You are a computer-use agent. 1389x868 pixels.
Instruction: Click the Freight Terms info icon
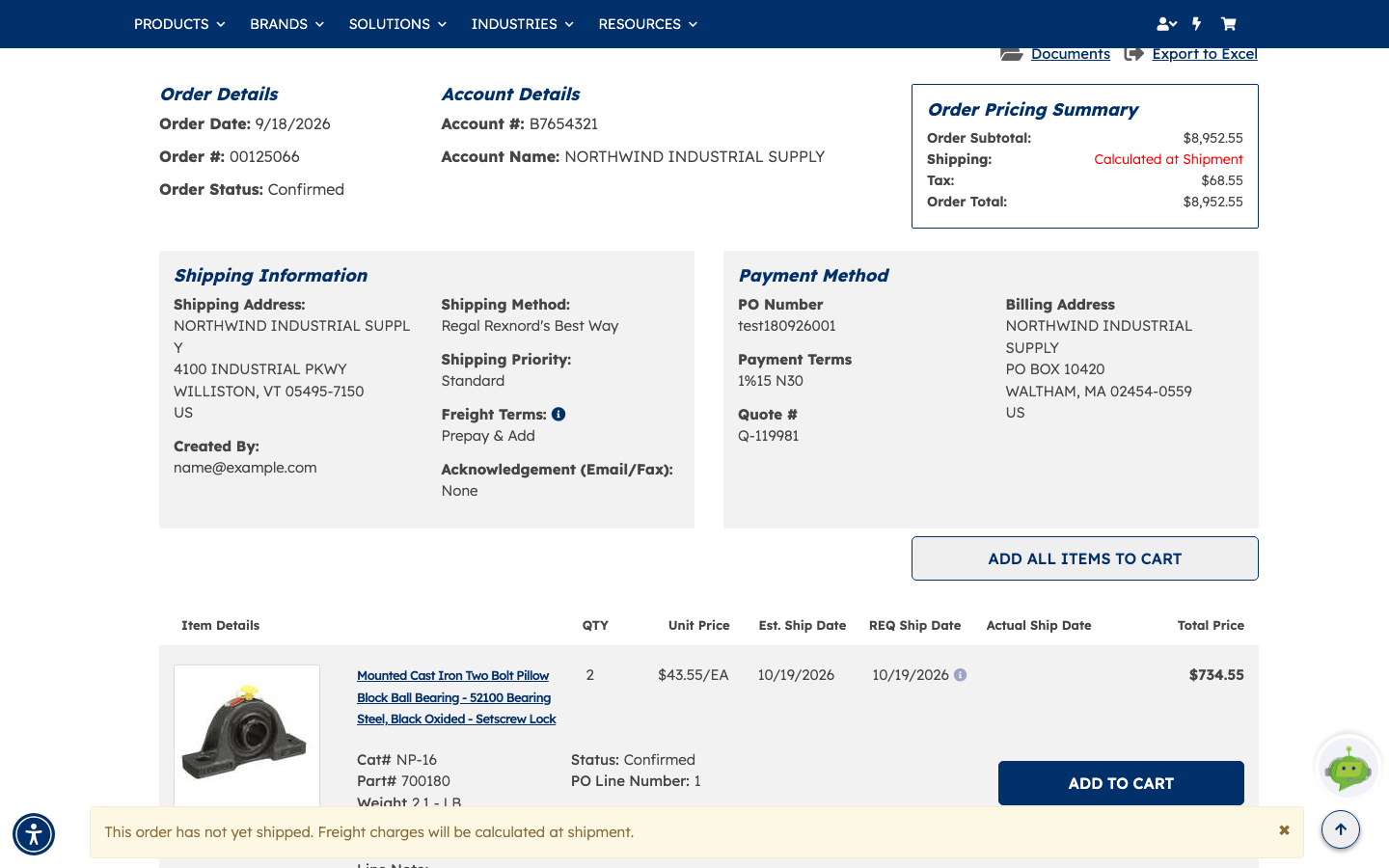(x=558, y=414)
